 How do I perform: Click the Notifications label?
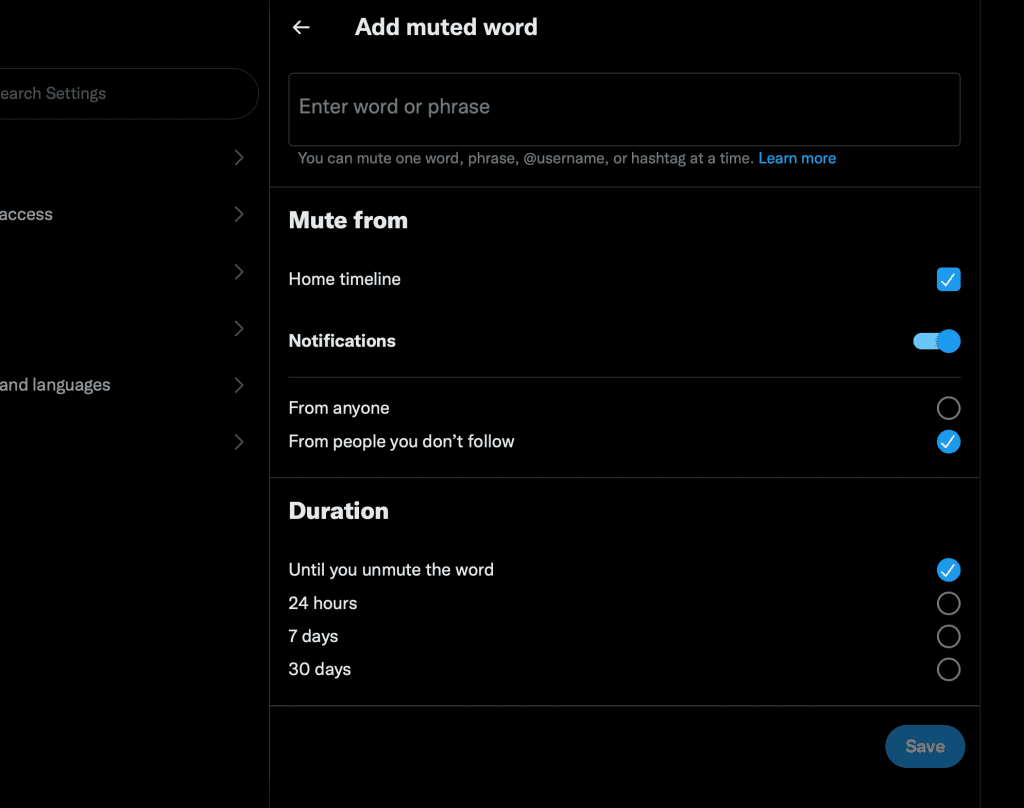tap(342, 341)
